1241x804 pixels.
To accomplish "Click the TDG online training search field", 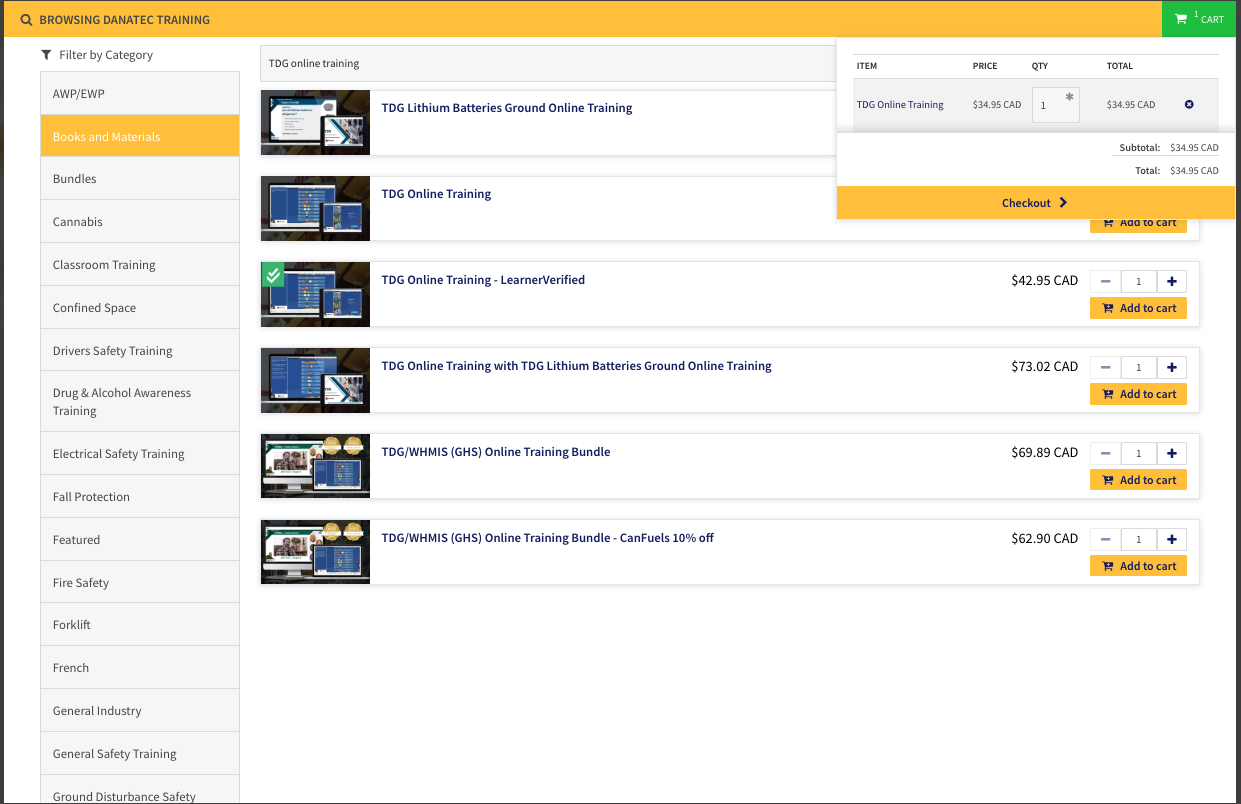I will click(548, 63).
